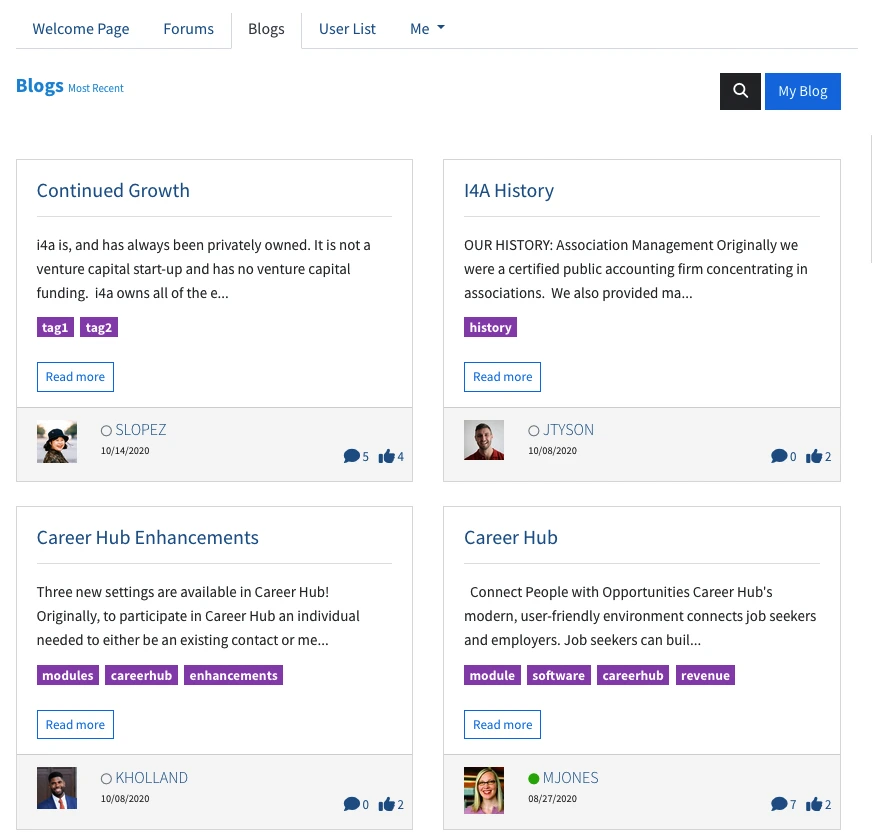872x838 pixels.
Task: View comments on Continued Growth post
Action: click(x=353, y=456)
